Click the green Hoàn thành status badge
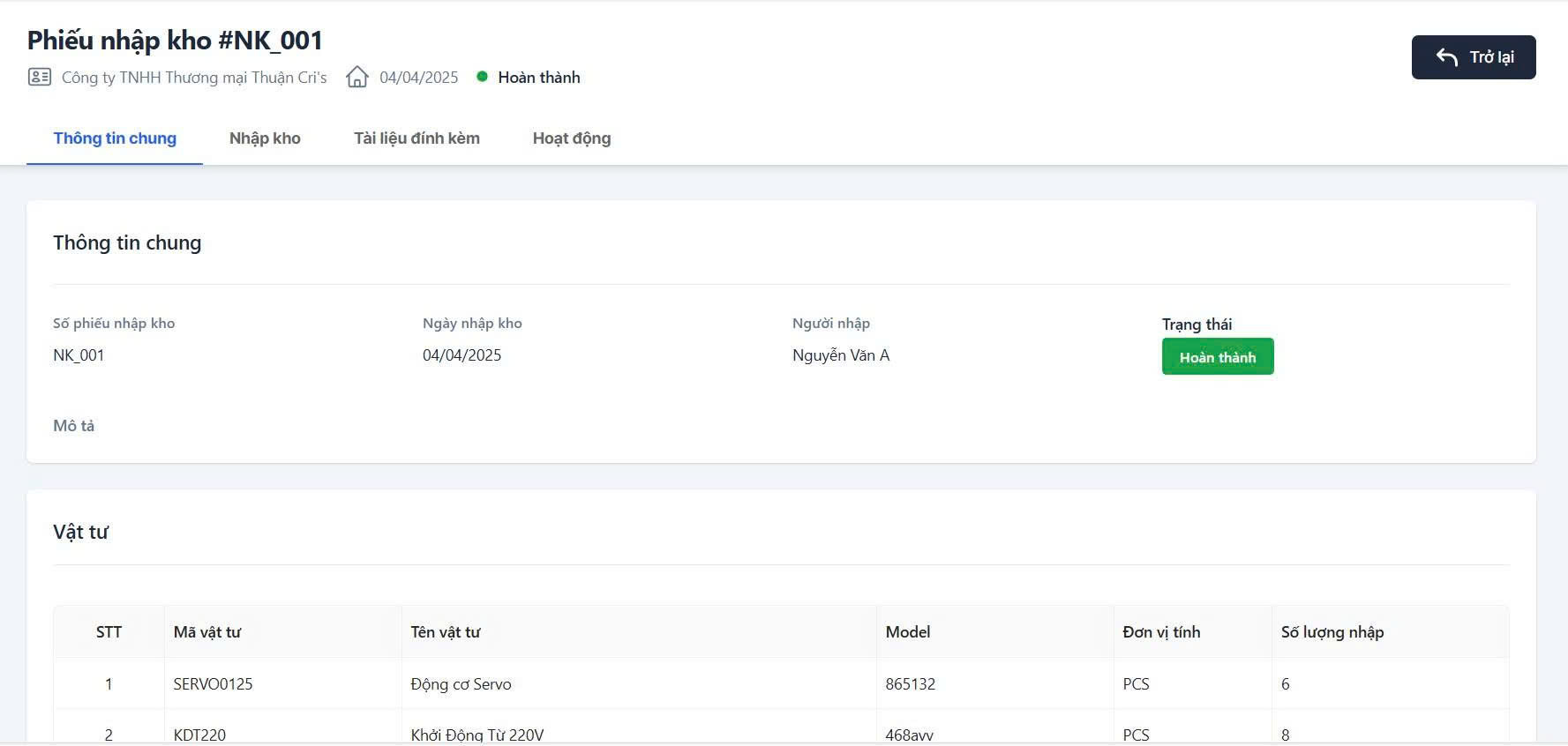The image size is (1568, 746). (1217, 357)
